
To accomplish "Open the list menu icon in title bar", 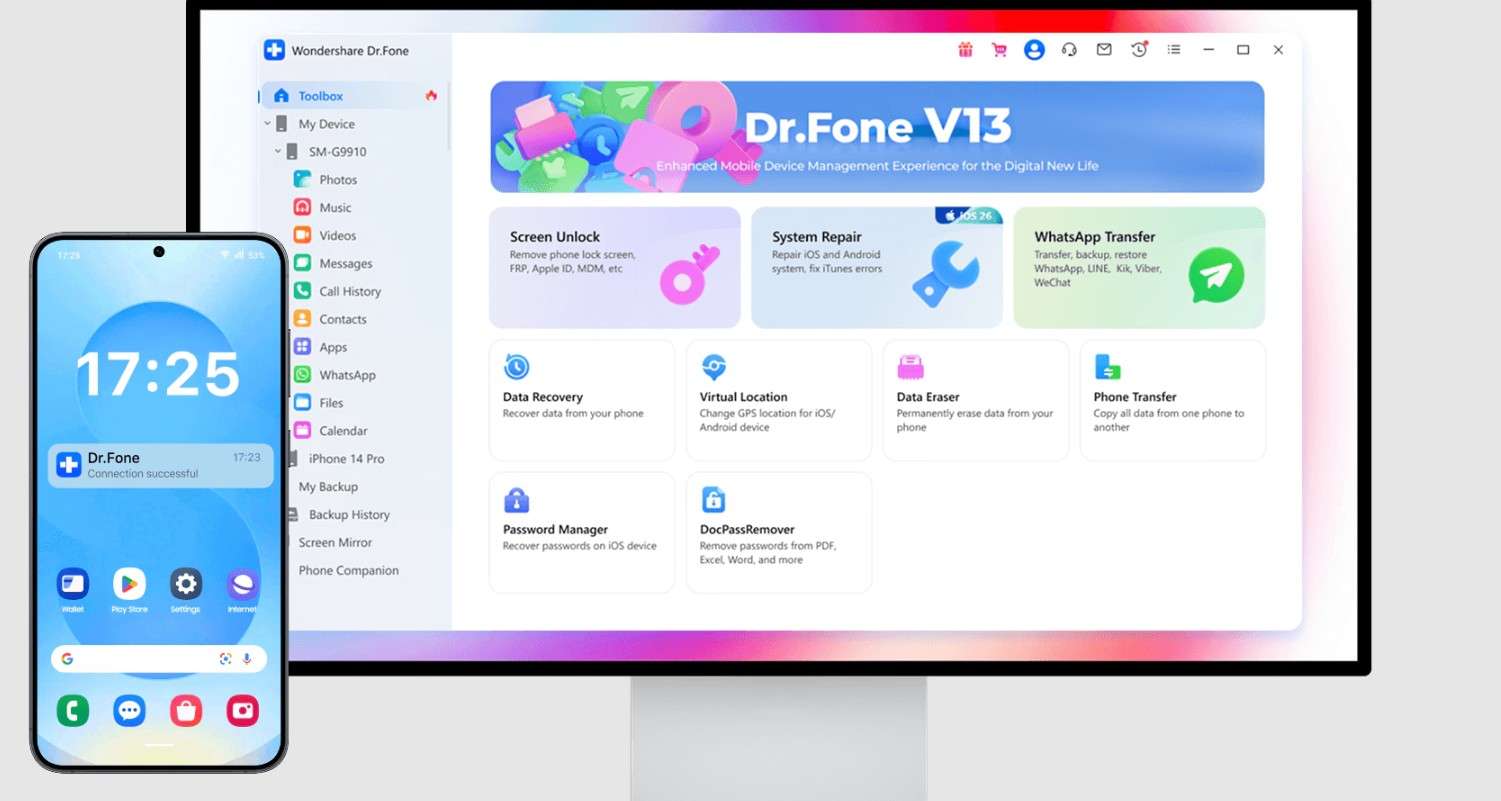I will click(1174, 50).
